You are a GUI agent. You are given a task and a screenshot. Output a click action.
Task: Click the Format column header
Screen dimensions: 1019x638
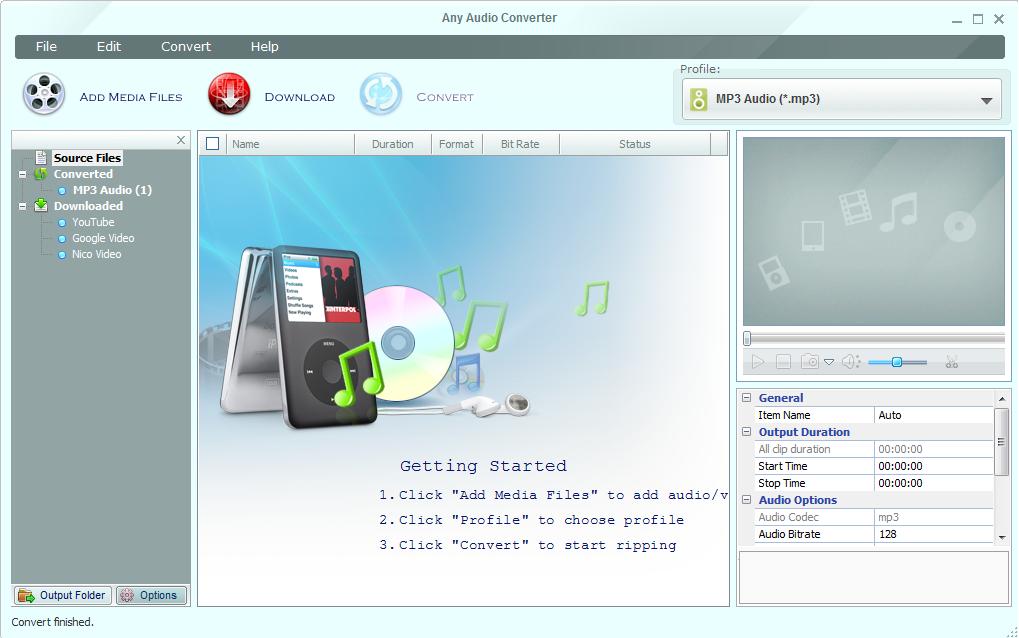point(456,144)
